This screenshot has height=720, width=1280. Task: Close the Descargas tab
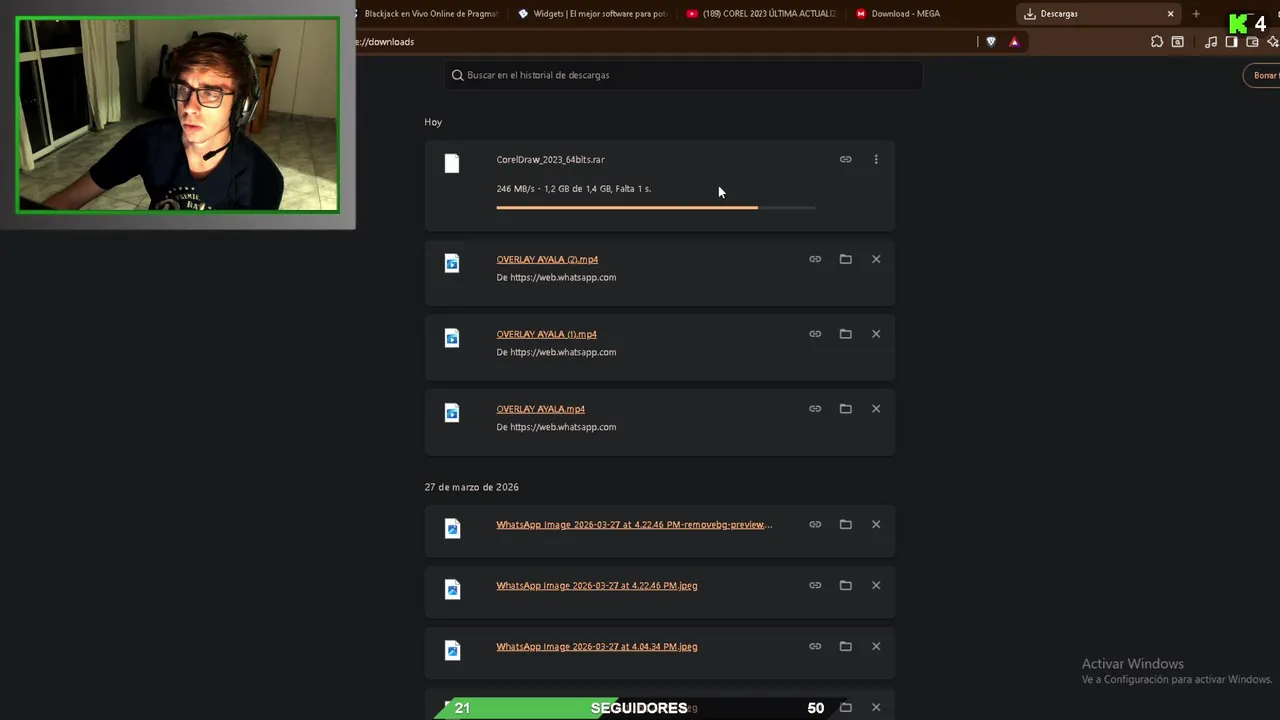pos(1170,14)
